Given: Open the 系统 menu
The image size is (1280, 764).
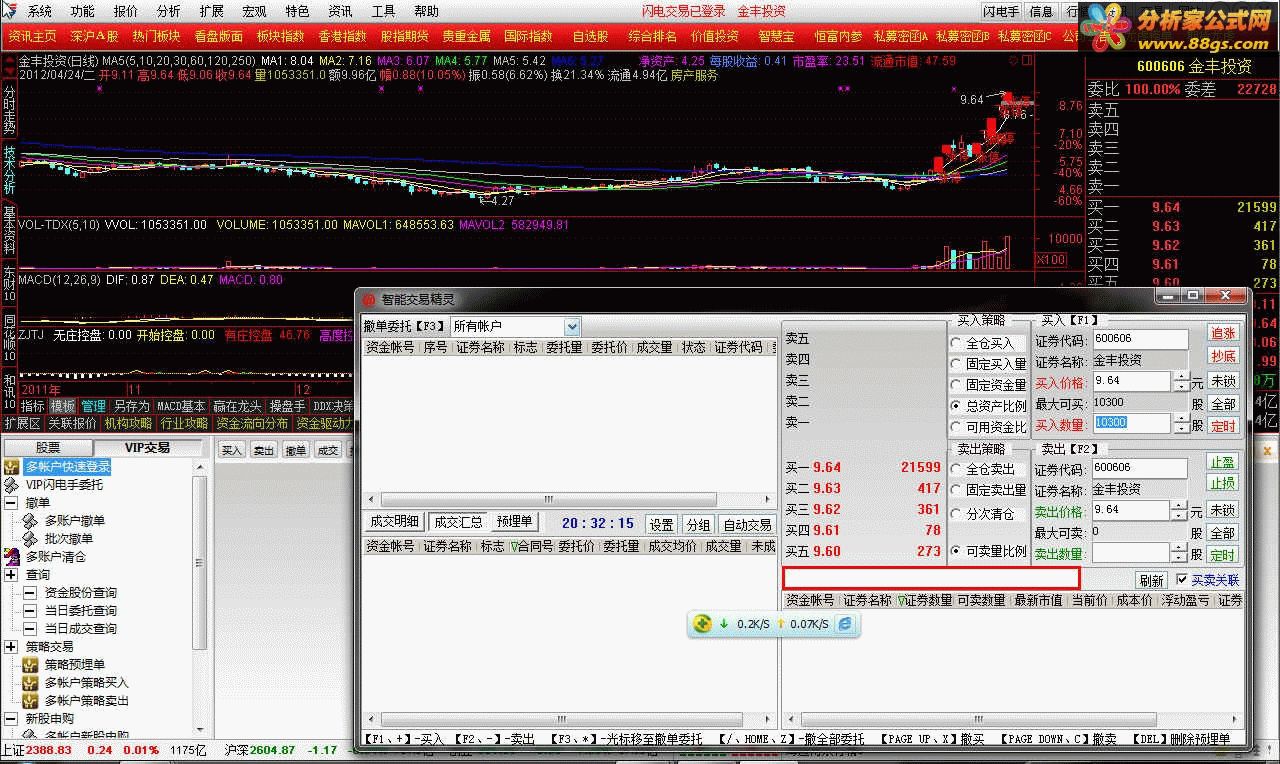Looking at the screenshot, I should coord(40,12).
